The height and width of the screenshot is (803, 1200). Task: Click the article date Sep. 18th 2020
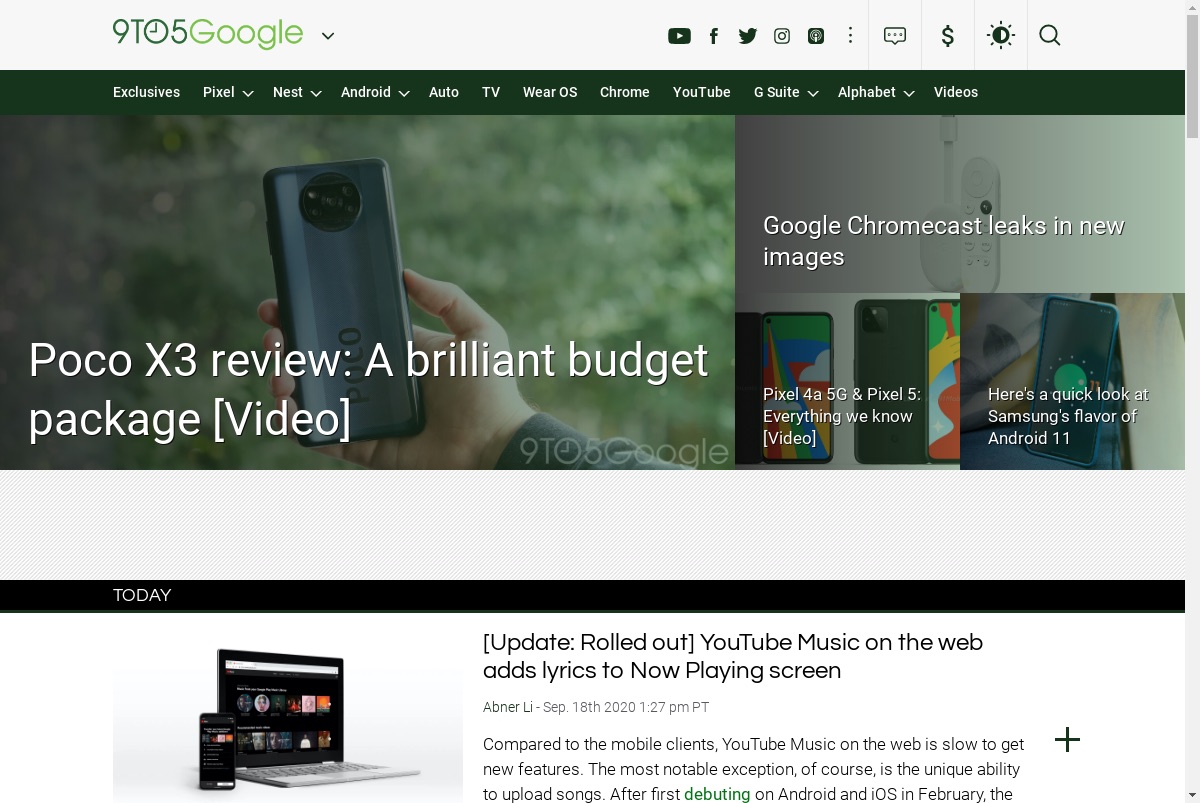(626, 707)
